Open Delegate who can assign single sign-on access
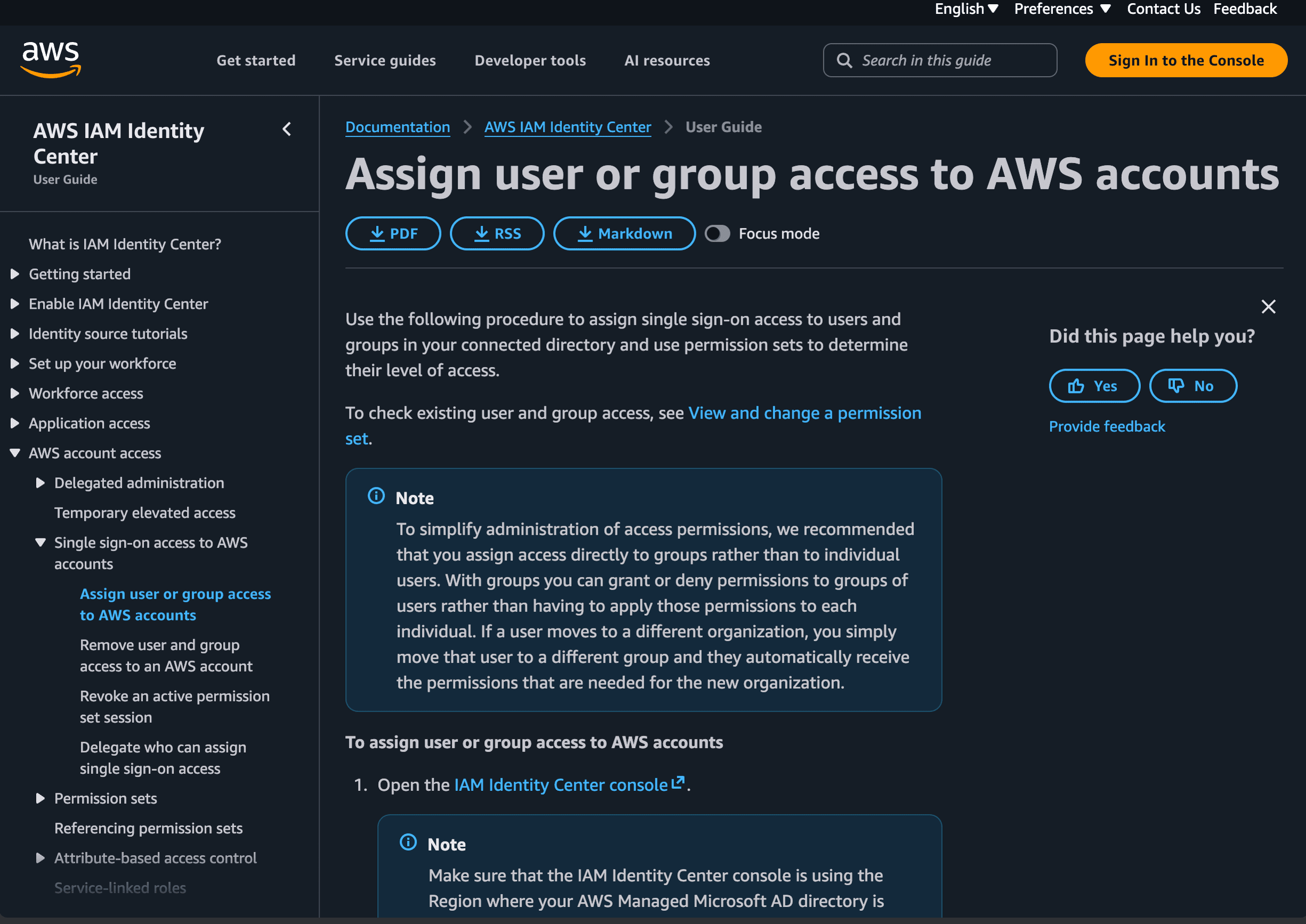The height and width of the screenshot is (924, 1306). 163,758
